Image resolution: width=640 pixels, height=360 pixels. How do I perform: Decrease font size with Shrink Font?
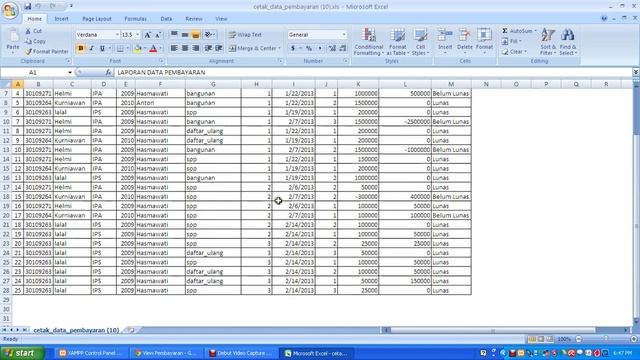pyautogui.click(x=158, y=35)
